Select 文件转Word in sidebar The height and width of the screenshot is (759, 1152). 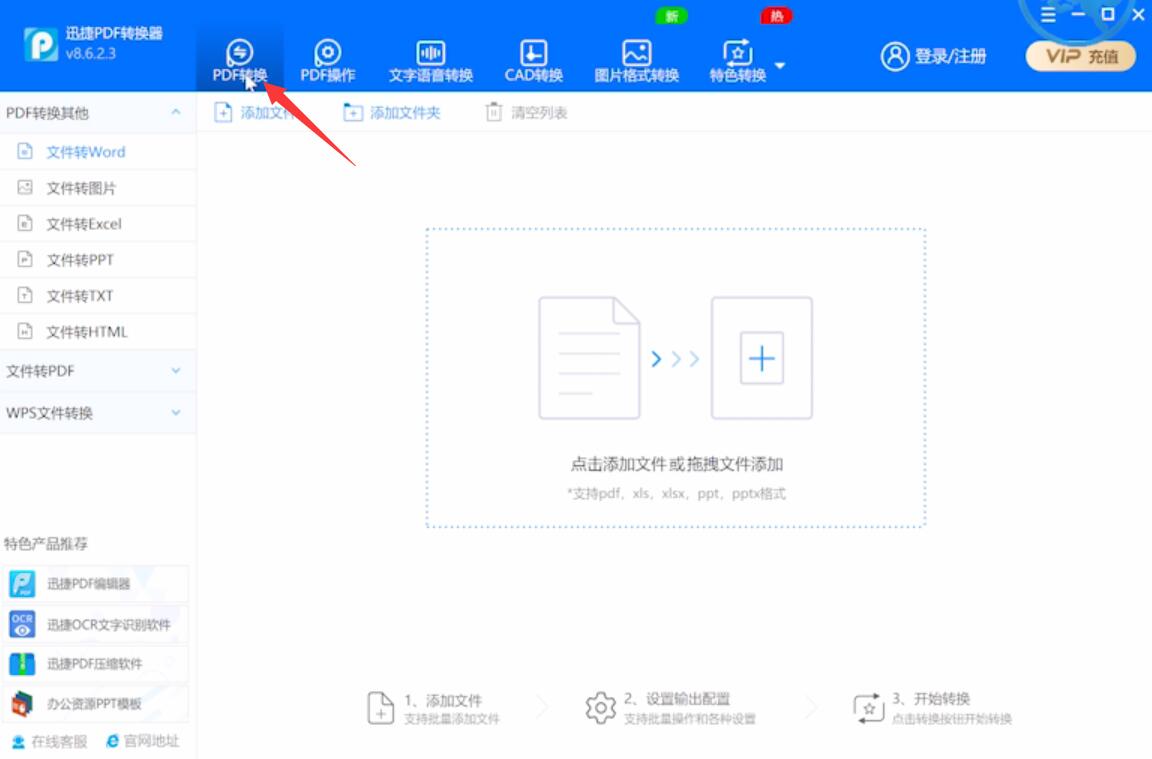98,152
